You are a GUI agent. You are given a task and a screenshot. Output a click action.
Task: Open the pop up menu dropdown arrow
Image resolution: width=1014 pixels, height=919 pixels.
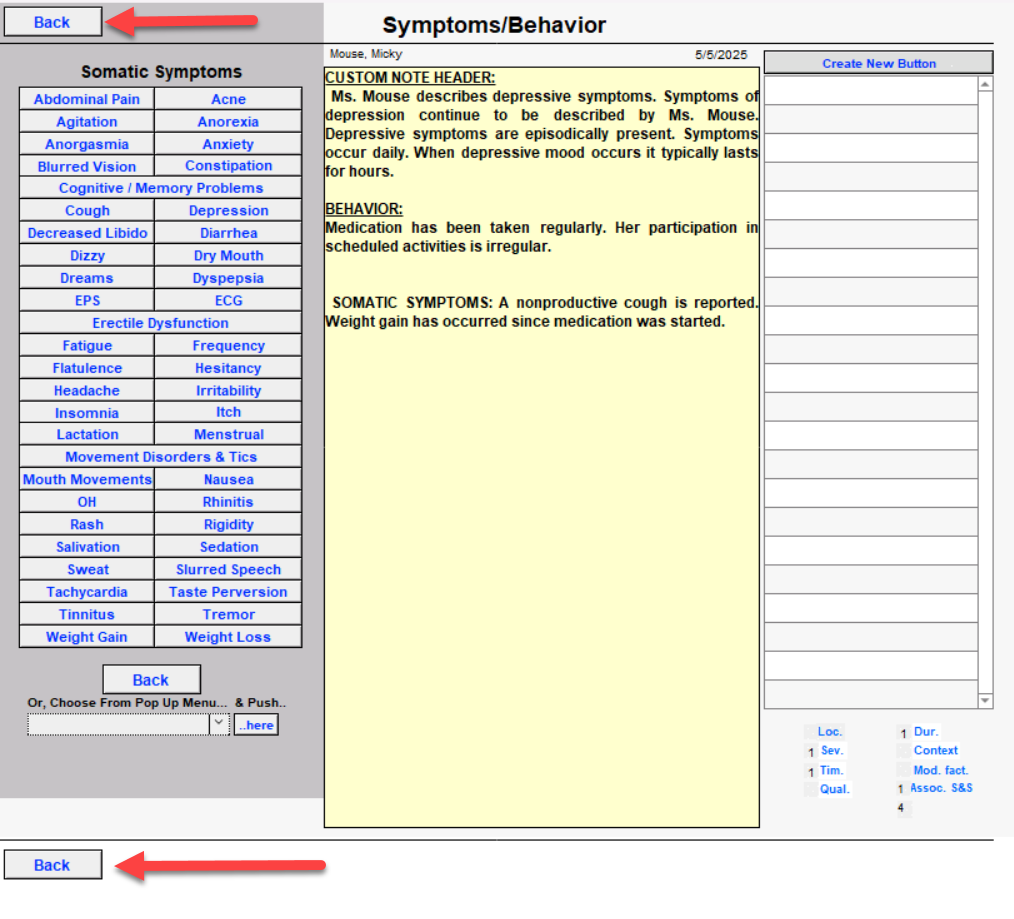point(219,724)
